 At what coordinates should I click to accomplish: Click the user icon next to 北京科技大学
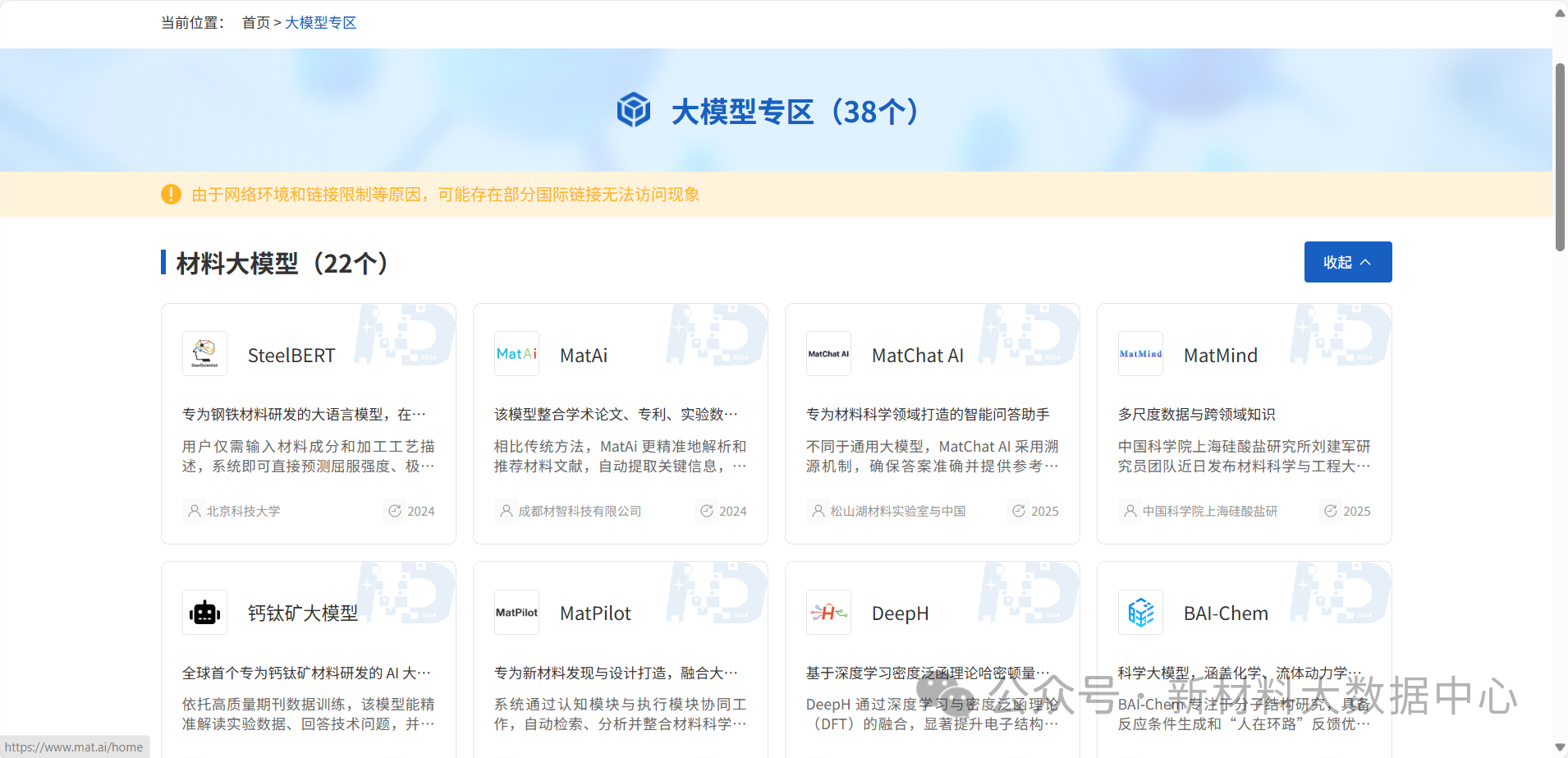tap(195, 511)
